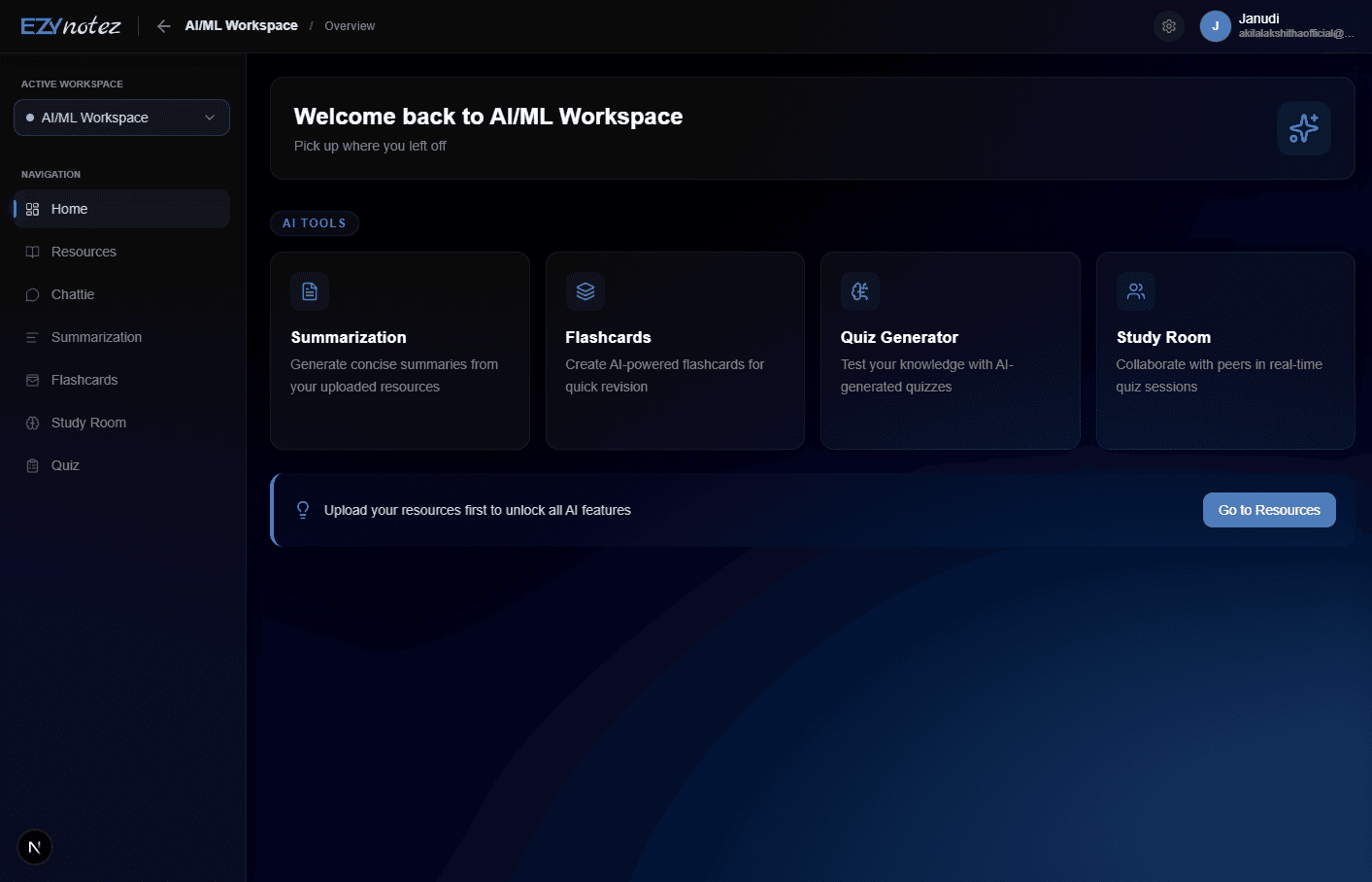Click the Janudi username text
The width and height of the screenshot is (1372, 882).
(1258, 18)
